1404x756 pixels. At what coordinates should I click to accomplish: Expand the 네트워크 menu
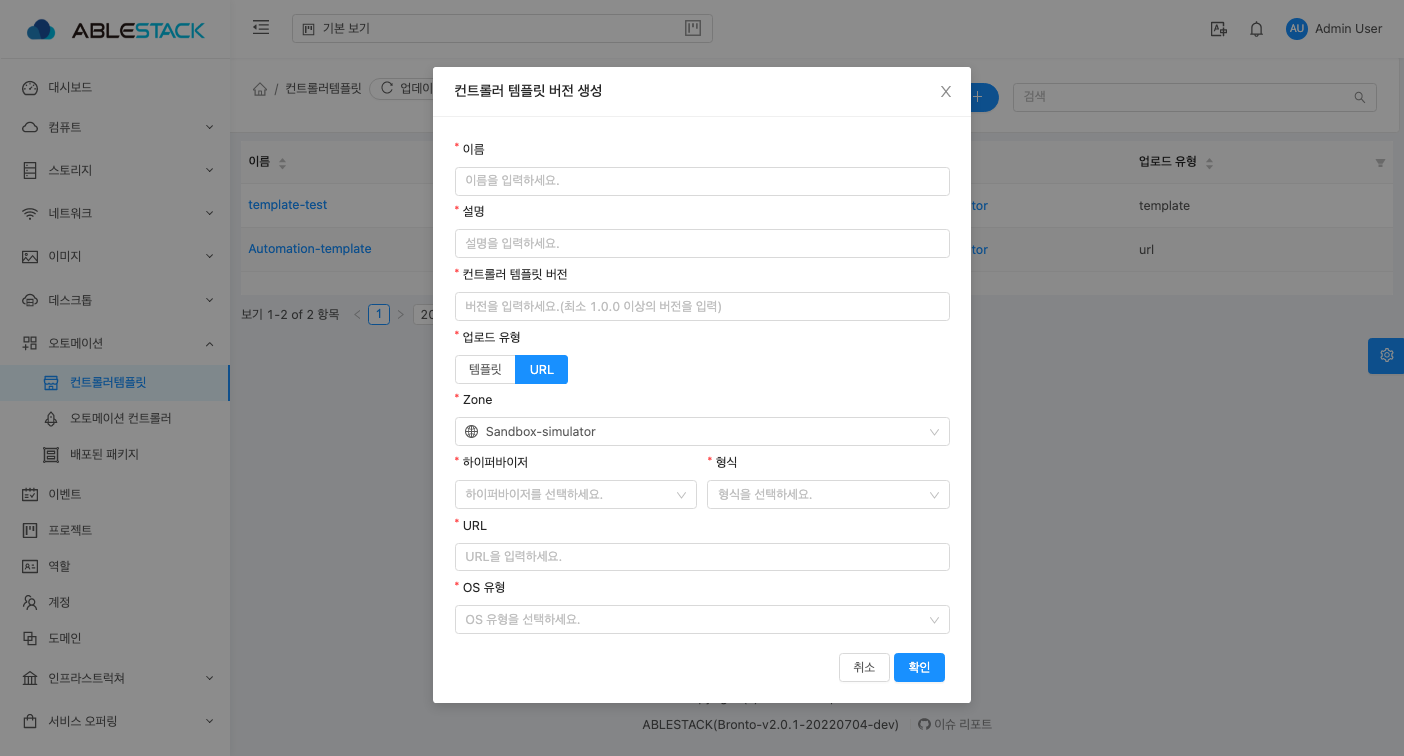pyautogui.click(x=115, y=213)
